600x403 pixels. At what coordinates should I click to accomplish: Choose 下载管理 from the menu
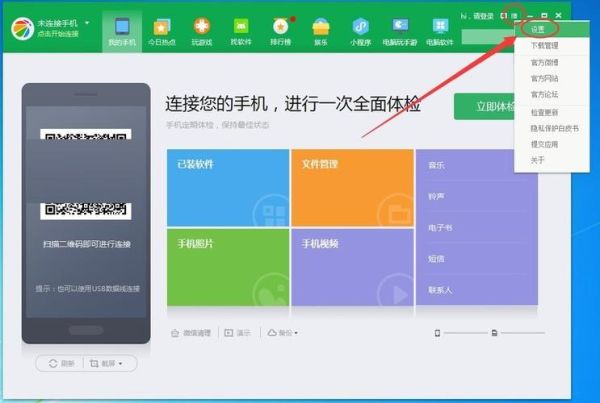click(544, 45)
